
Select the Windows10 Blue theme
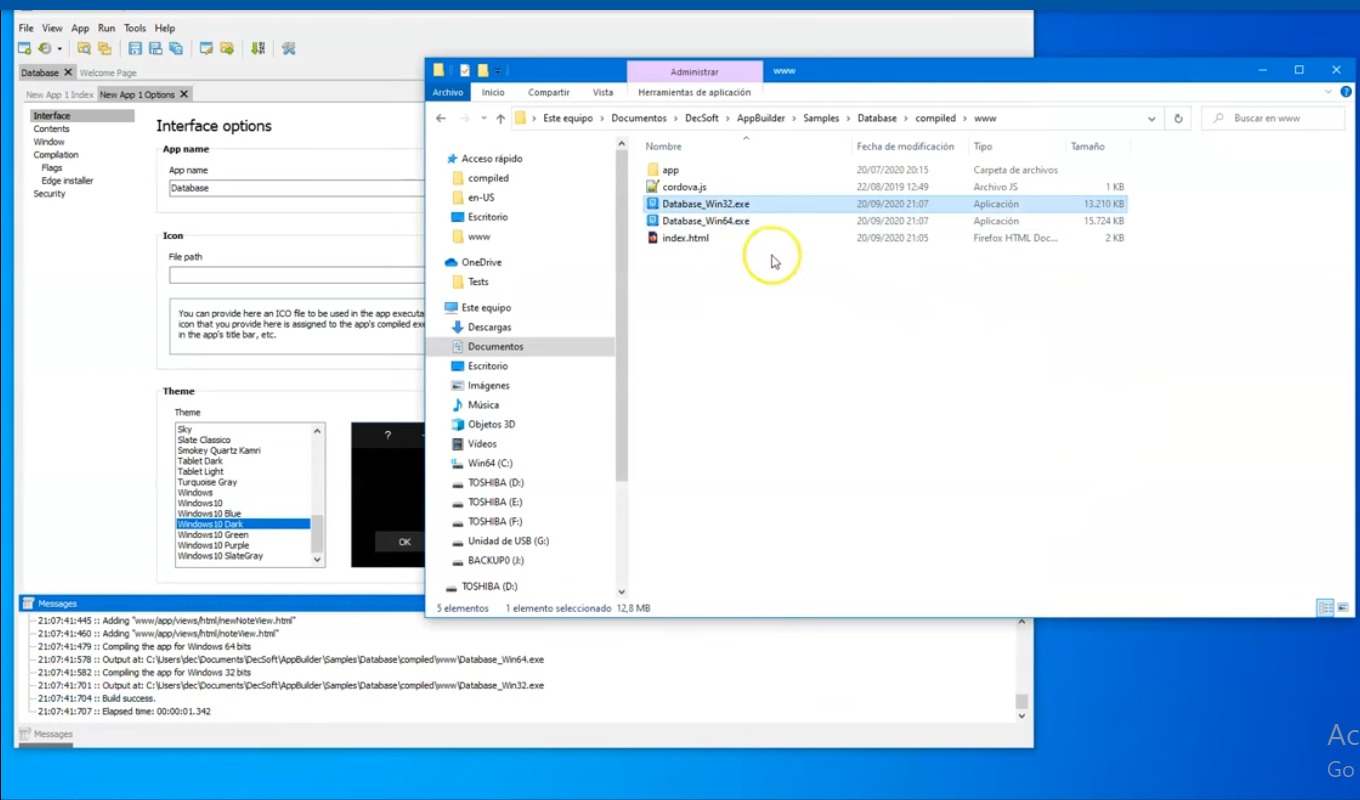tap(209, 514)
